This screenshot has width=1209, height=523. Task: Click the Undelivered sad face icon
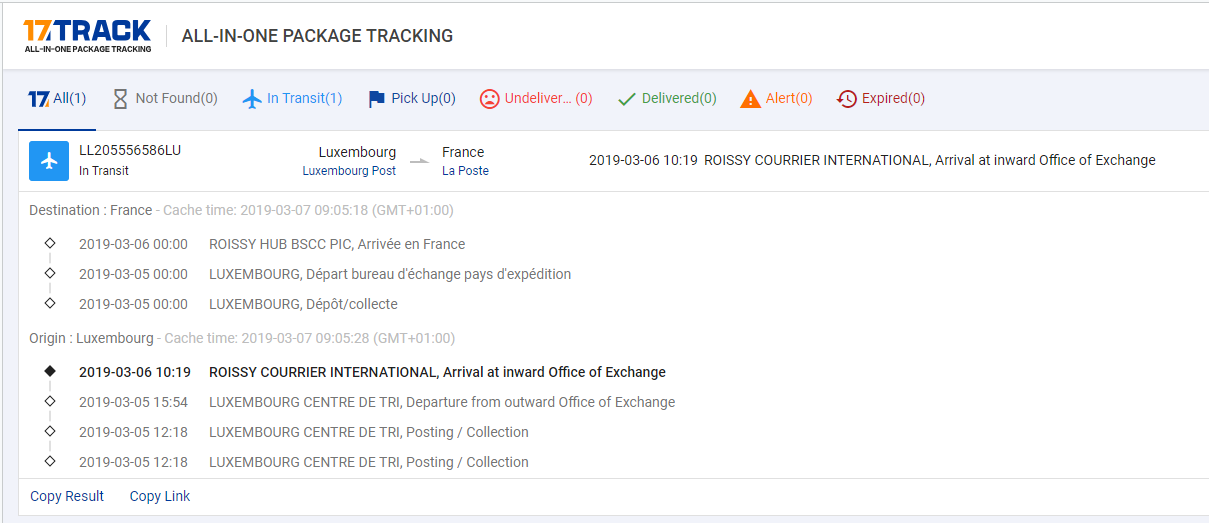(489, 99)
